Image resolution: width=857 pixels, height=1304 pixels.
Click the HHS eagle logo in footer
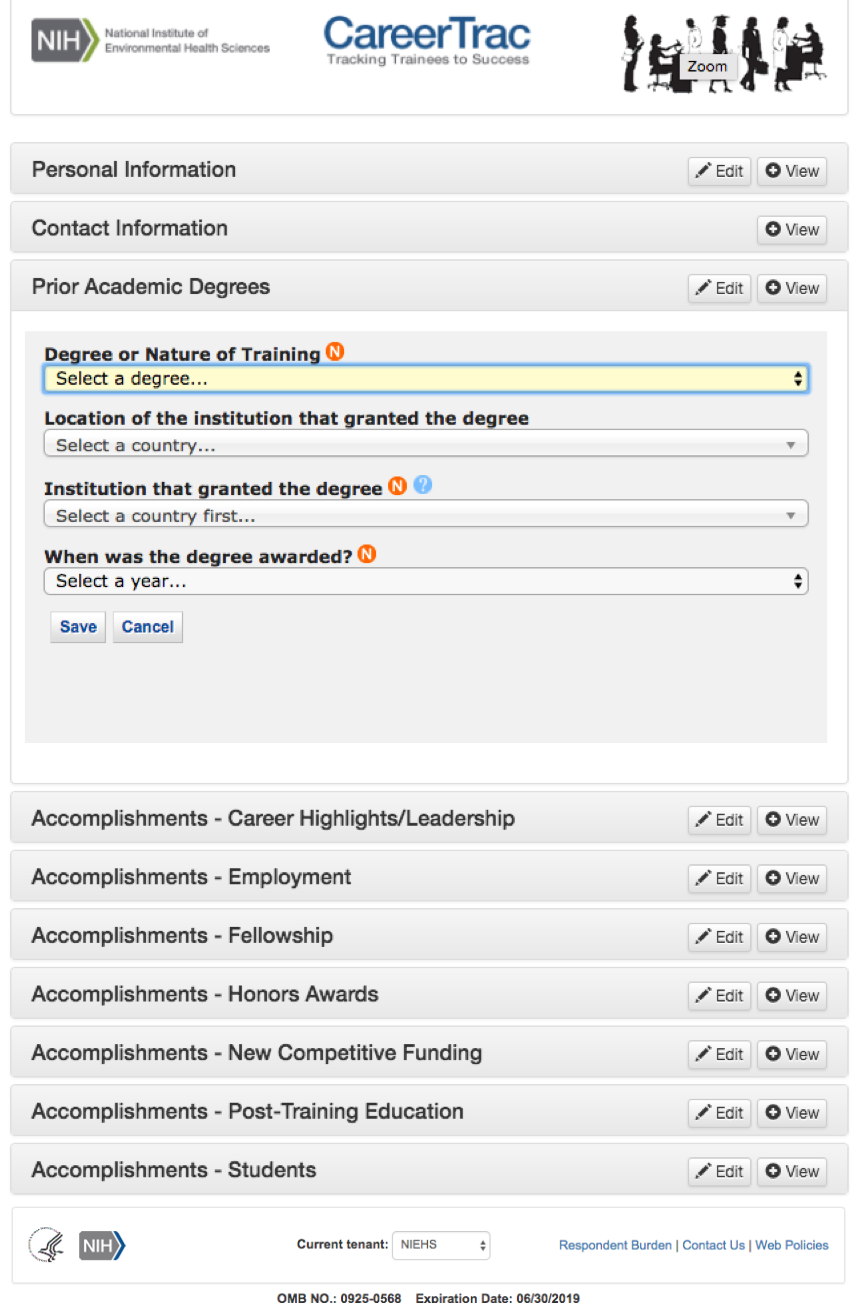pos(47,1245)
